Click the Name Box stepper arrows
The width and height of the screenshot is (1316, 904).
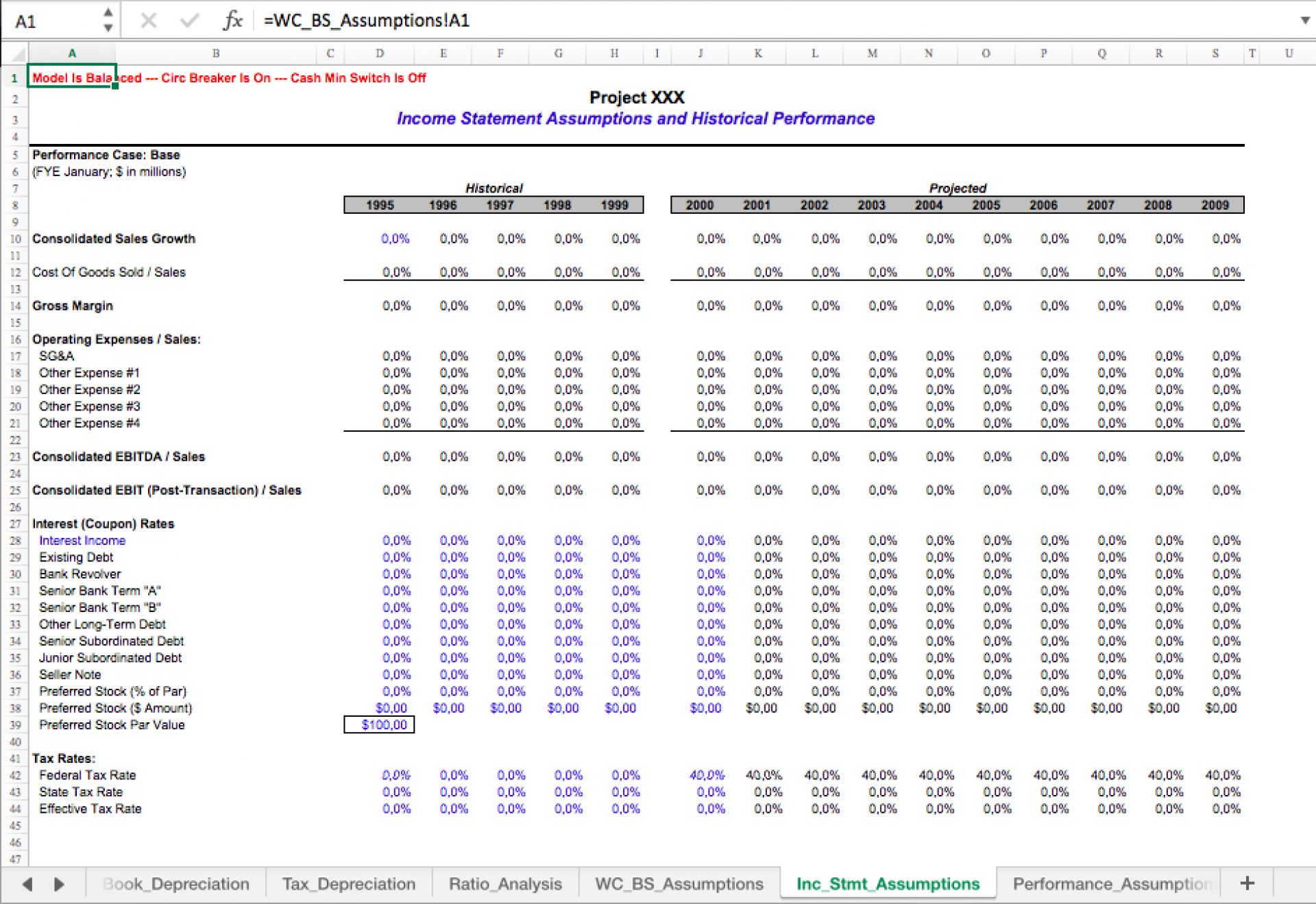pyautogui.click(x=108, y=21)
